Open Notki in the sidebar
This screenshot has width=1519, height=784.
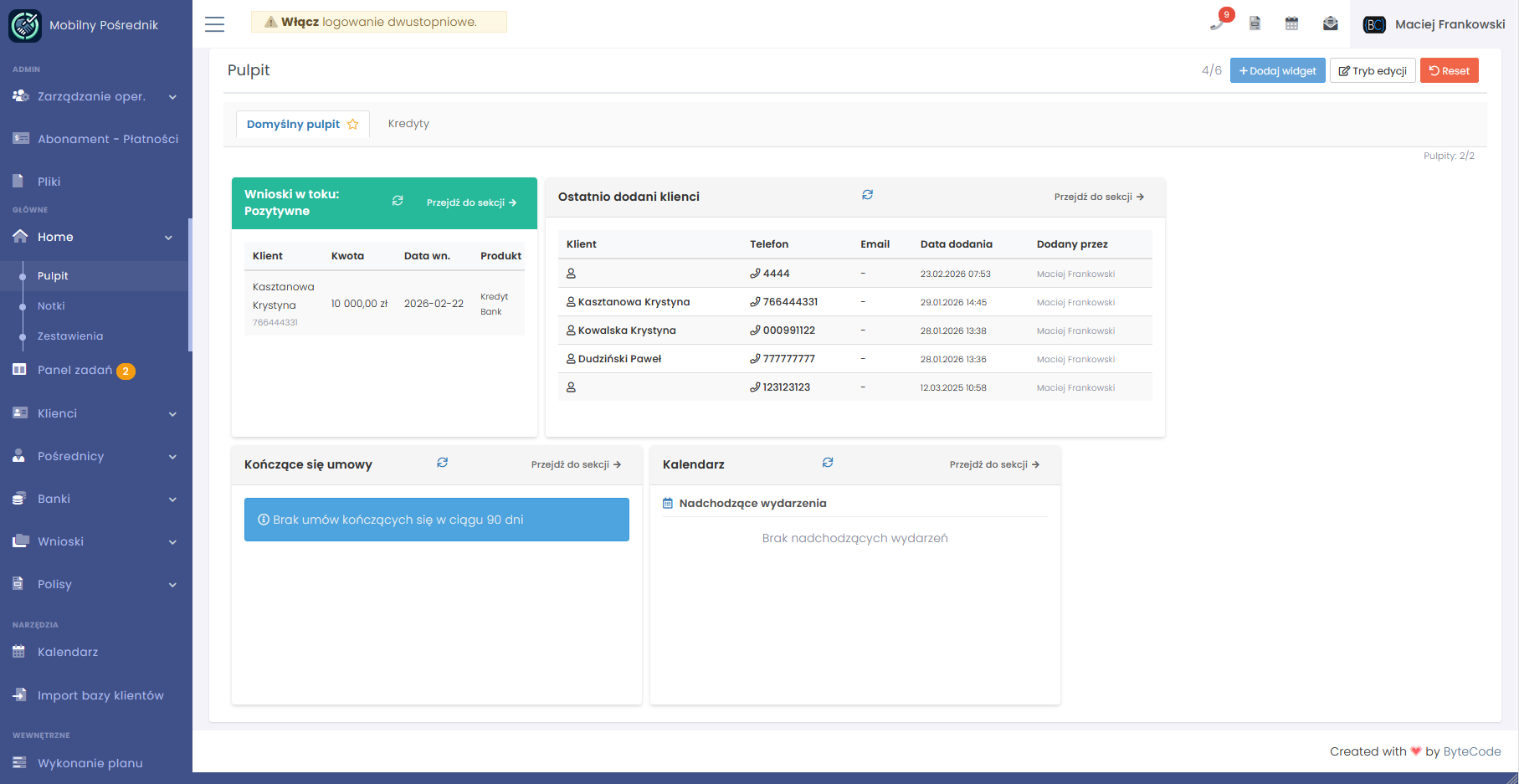pyautogui.click(x=51, y=306)
